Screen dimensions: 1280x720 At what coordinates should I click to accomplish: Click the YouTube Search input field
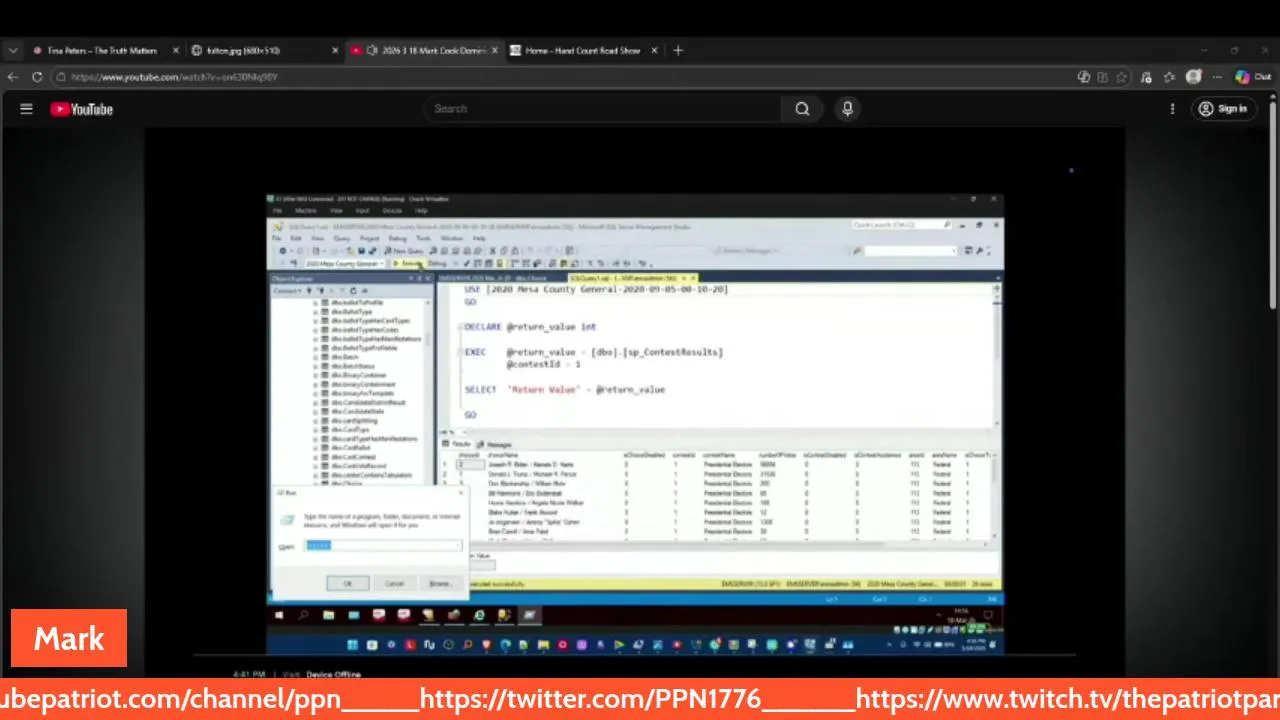coord(603,109)
